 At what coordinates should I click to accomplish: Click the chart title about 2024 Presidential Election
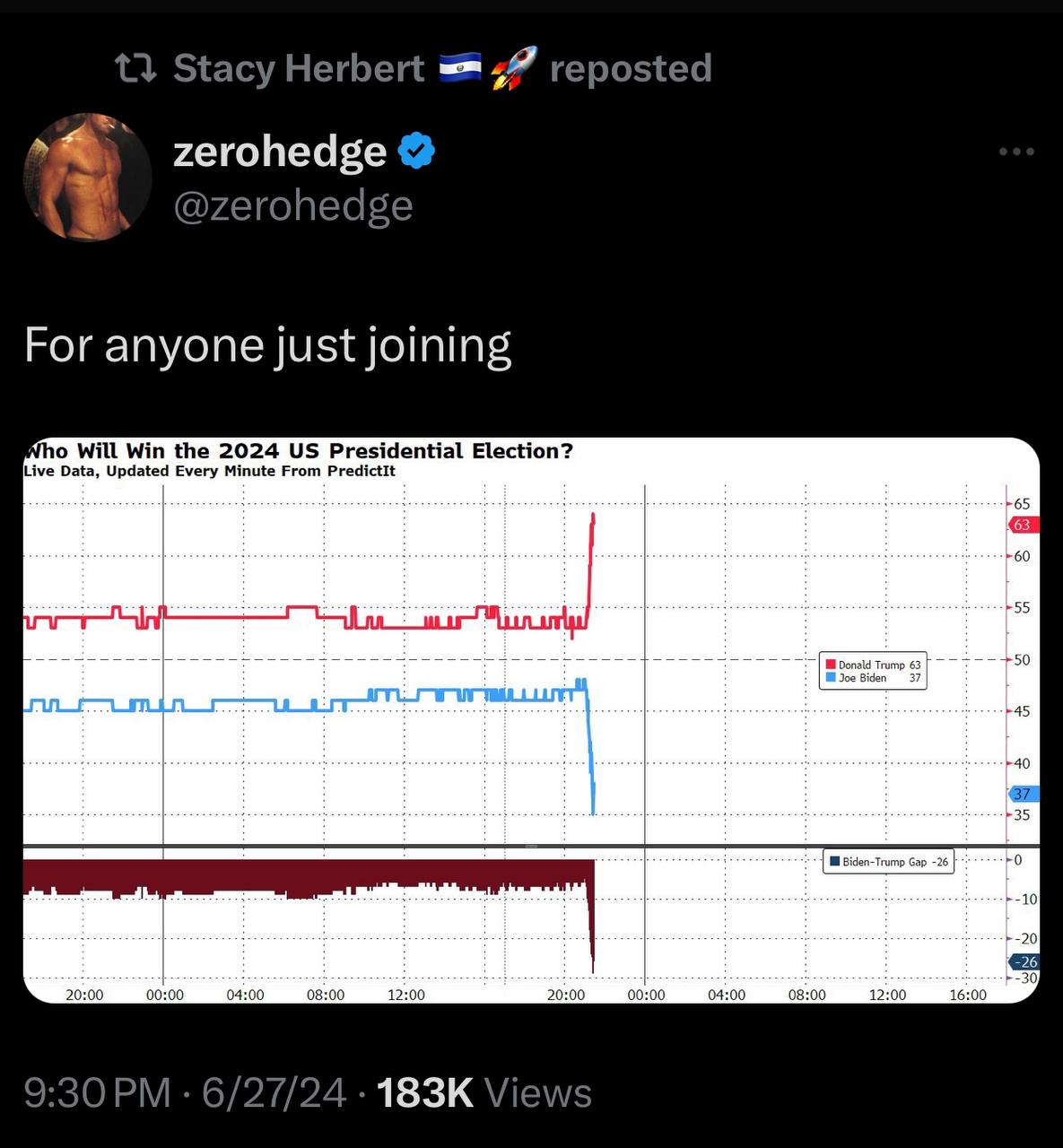(299, 450)
